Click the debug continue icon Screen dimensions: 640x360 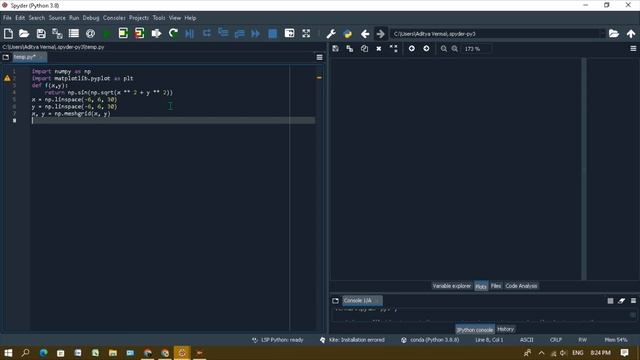click(x=256, y=33)
